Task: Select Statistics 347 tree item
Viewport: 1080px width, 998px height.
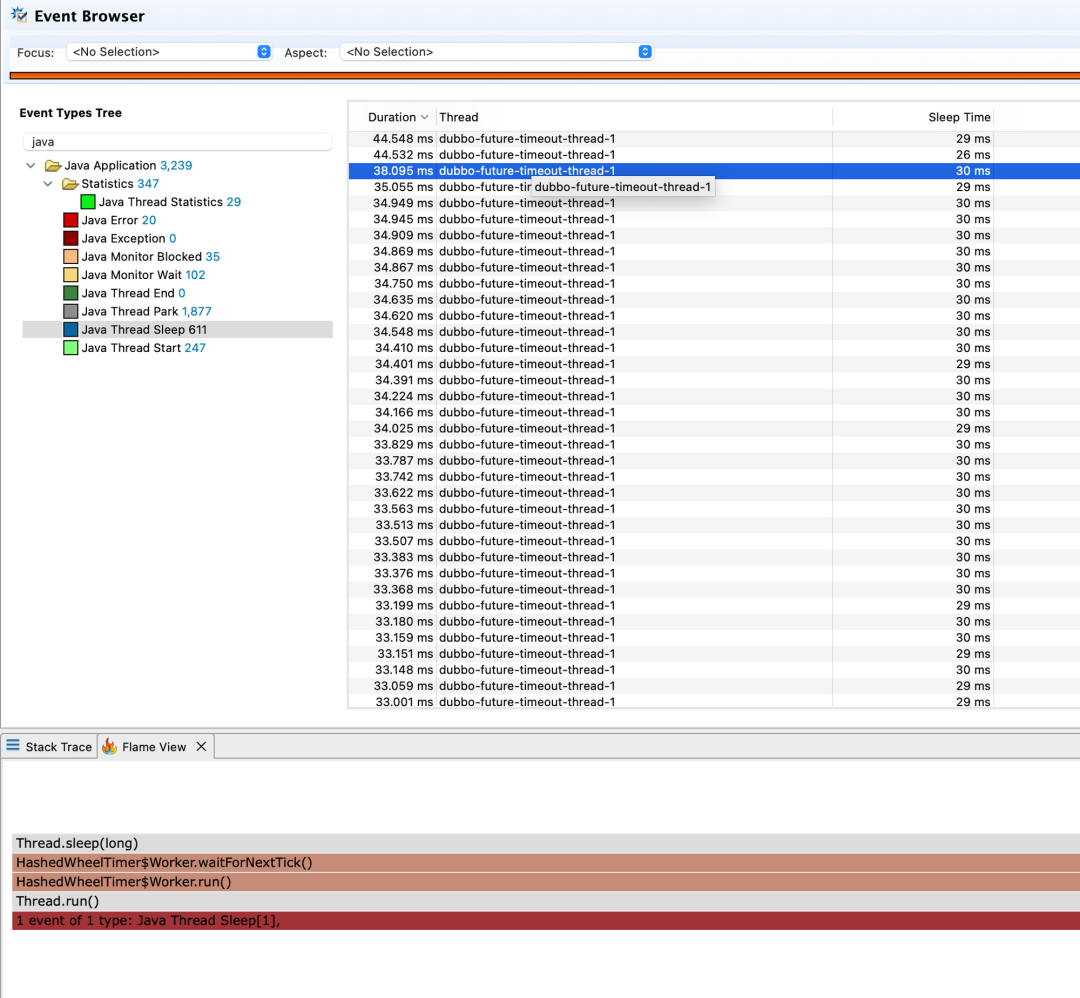Action: pos(120,184)
